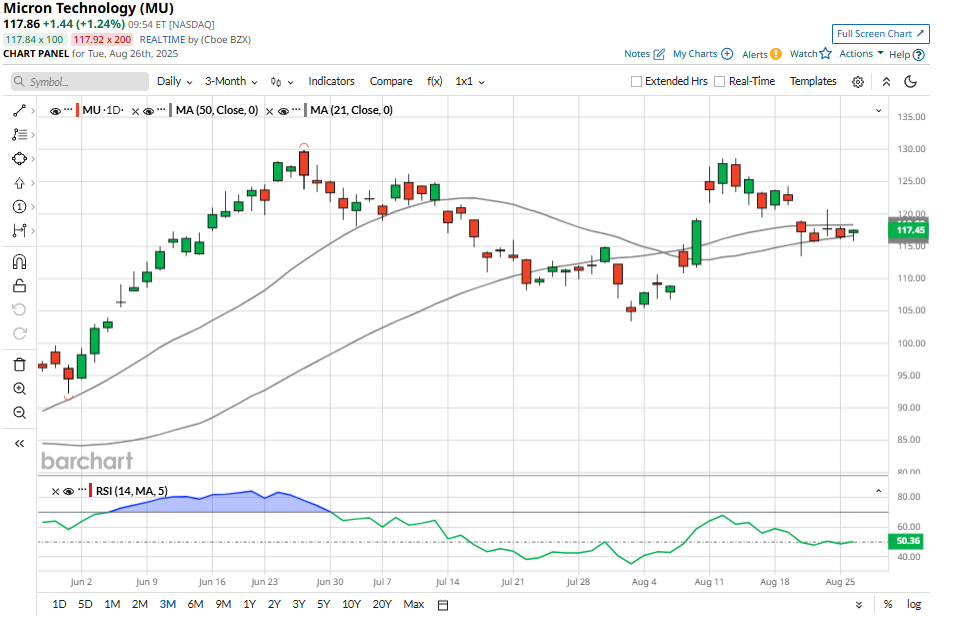Open the 3-Month period dropdown
Image resolution: width=953 pixels, height=640 pixels.
pos(231,81)
